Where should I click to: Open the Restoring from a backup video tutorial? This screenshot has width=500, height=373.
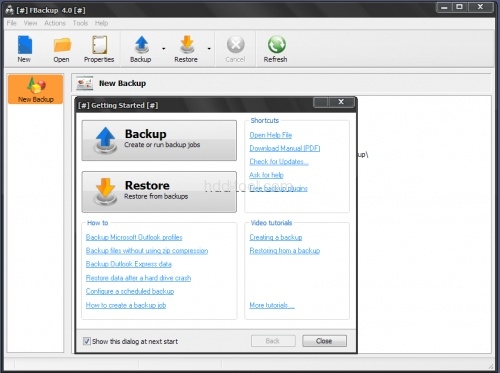(285, 251)
